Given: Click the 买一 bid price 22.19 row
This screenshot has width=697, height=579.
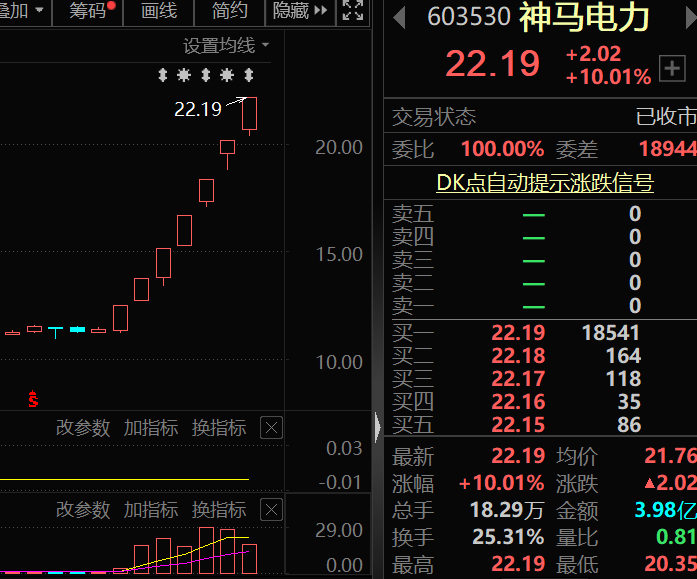Looking at the screenshot, I should point(518,333).
